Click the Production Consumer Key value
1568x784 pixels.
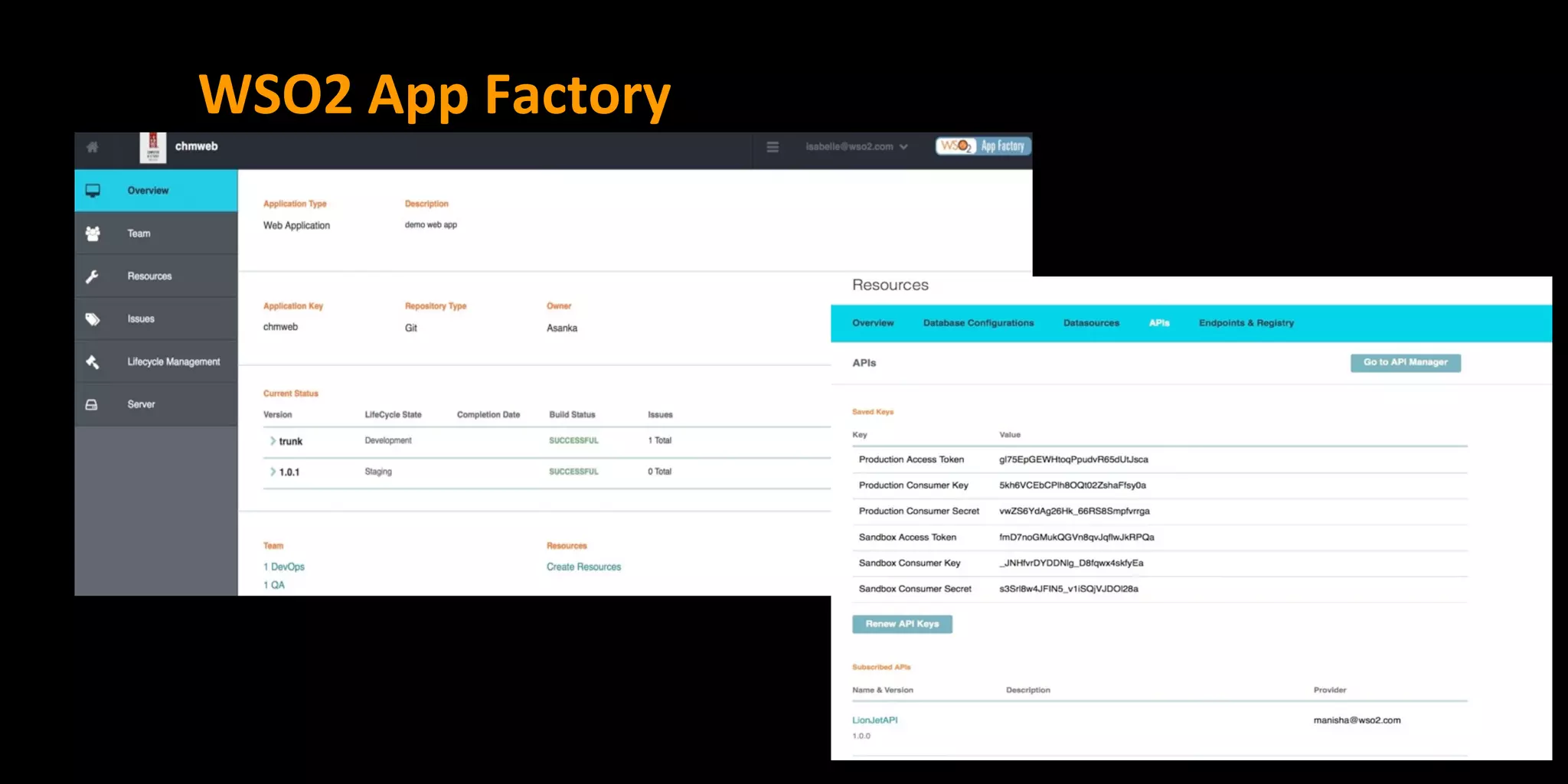1072,485
